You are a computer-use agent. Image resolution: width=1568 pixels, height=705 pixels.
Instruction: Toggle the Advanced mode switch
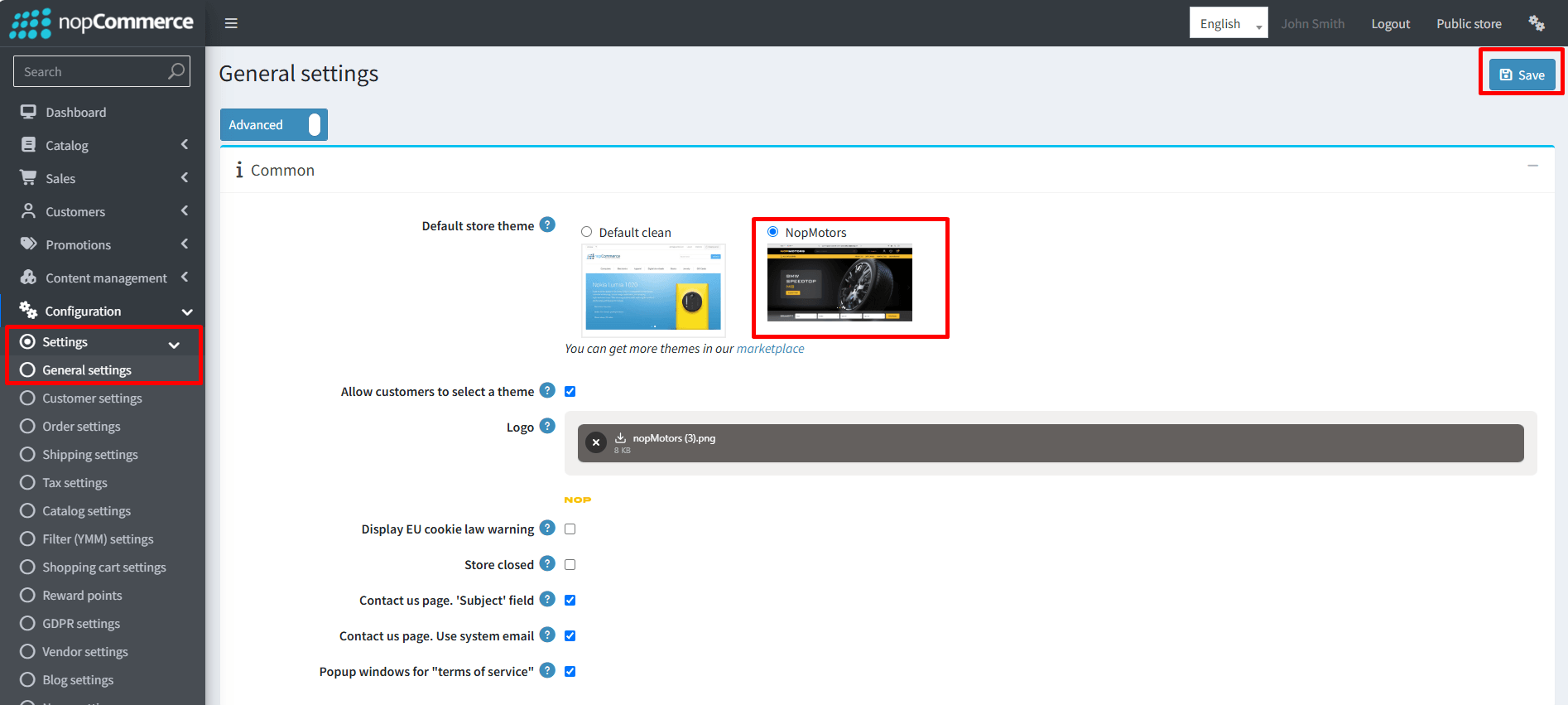click(274, 124)
